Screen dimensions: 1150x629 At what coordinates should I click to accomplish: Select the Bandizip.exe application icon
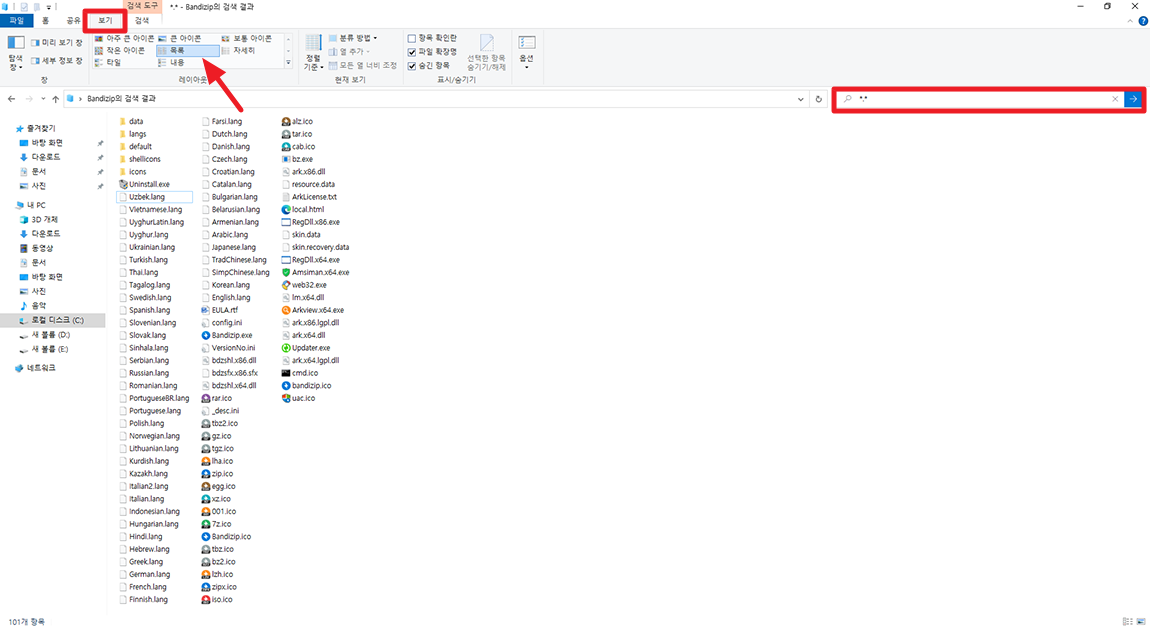(x=205, y=335)
